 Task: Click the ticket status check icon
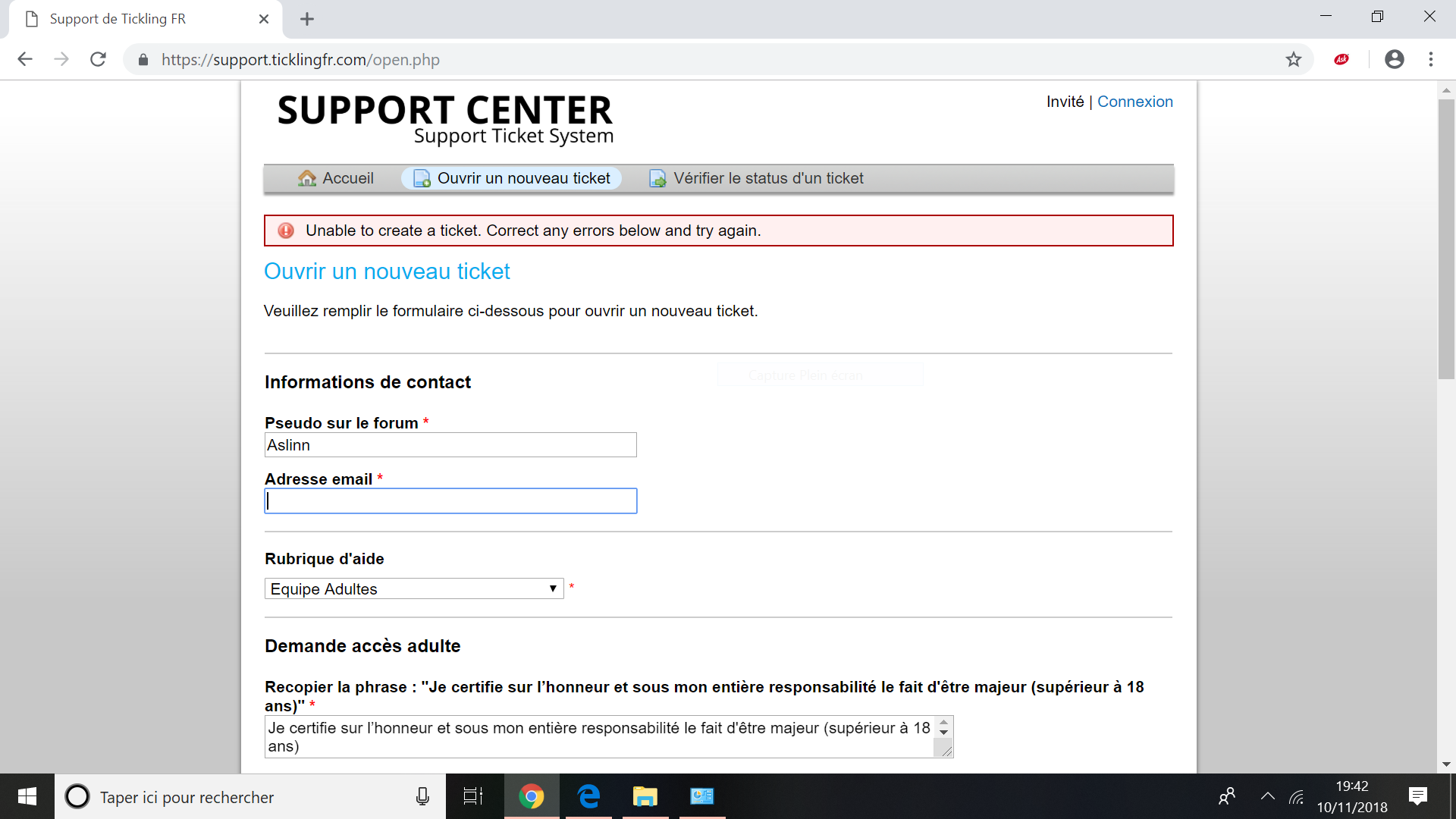(657, 179)
